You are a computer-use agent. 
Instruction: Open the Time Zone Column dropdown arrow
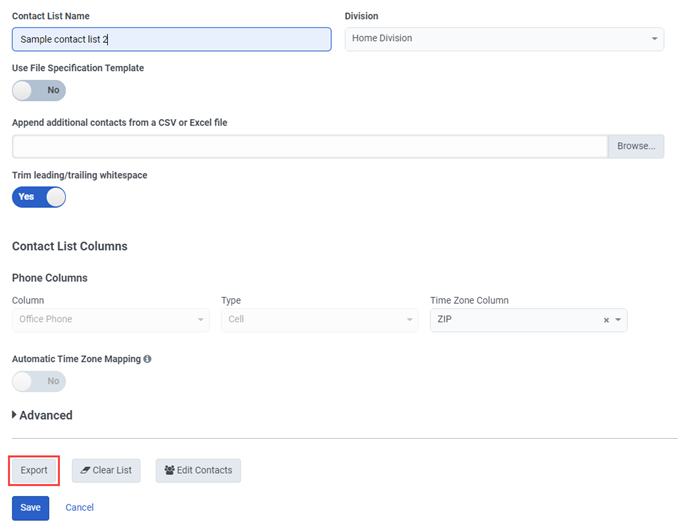[x=618, y=319]
